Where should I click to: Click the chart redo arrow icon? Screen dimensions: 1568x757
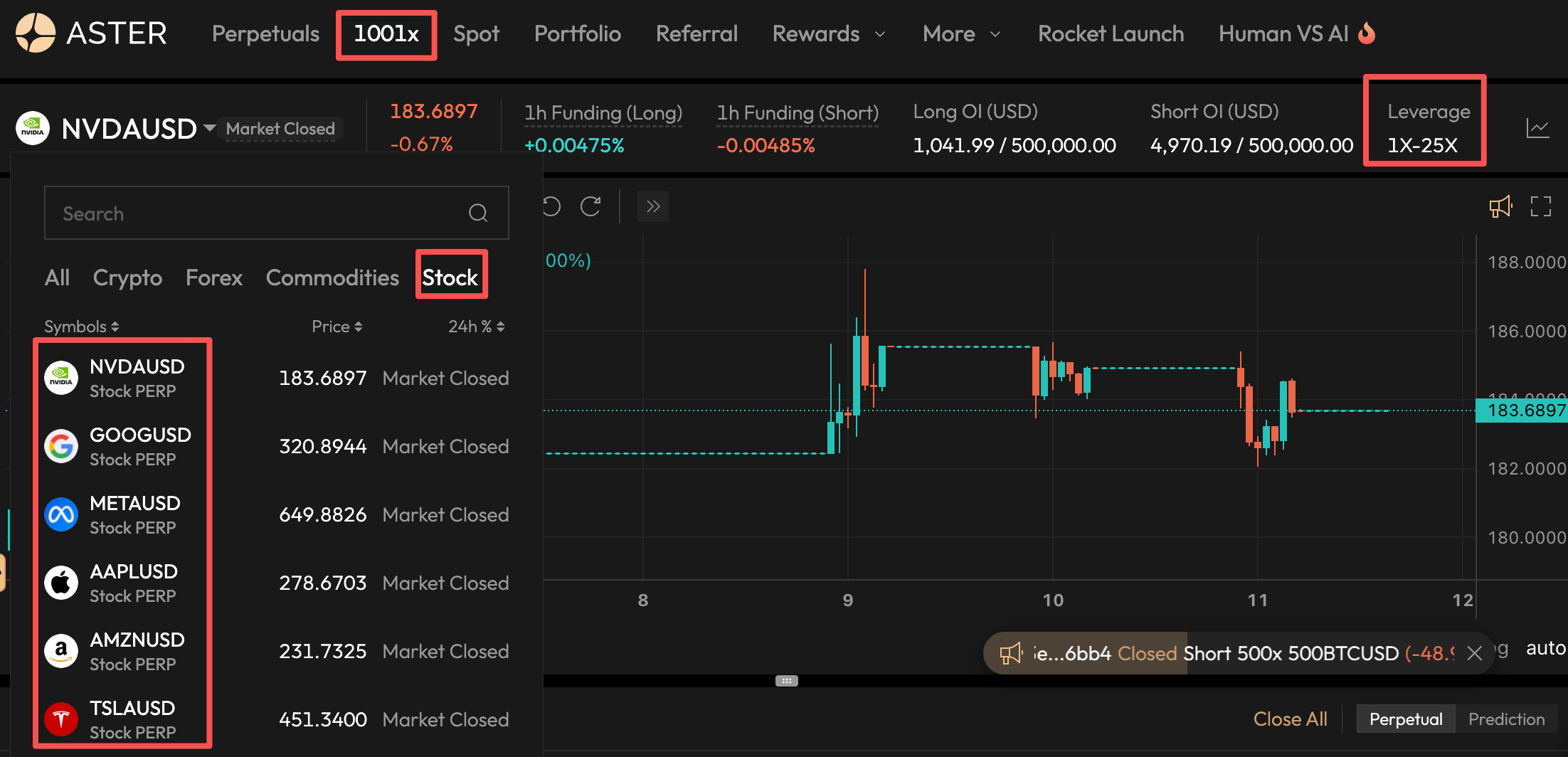(590, 206)
